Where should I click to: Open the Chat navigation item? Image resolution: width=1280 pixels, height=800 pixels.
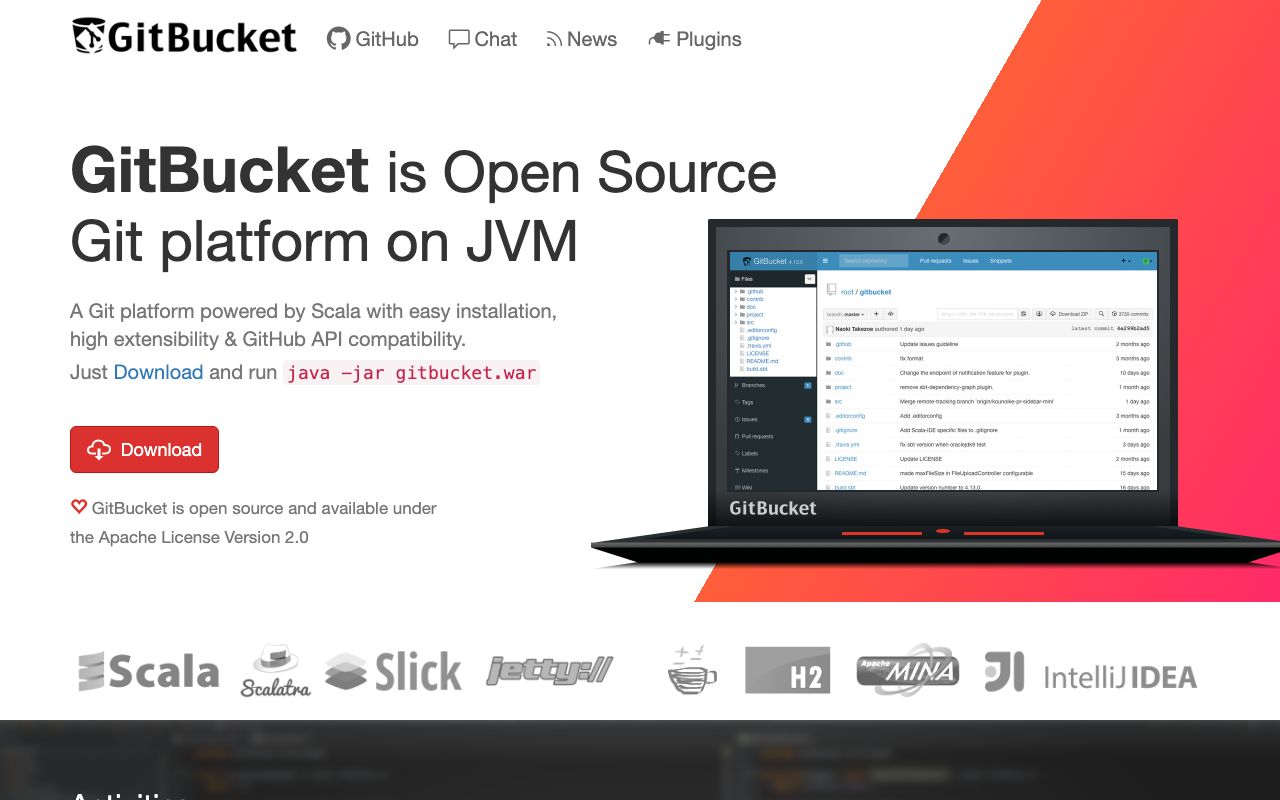coord(483,39)
